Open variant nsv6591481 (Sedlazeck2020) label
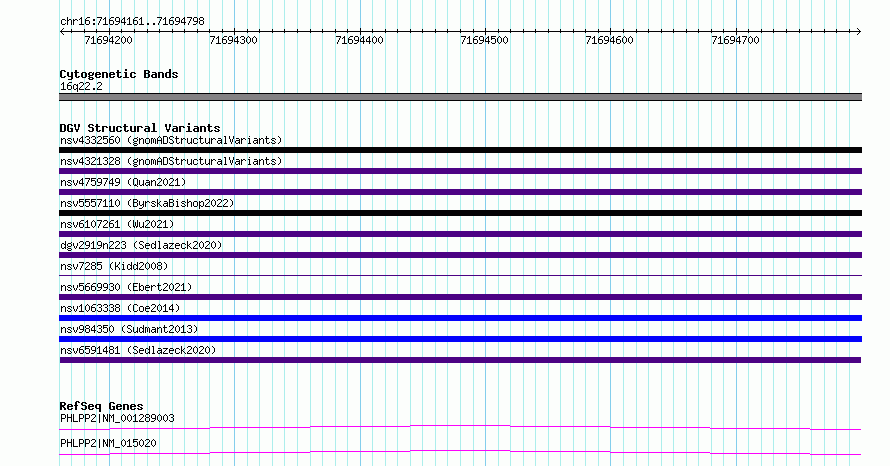Image resolution: width=890 pixels, height=466 pixels. coord(138,350)
